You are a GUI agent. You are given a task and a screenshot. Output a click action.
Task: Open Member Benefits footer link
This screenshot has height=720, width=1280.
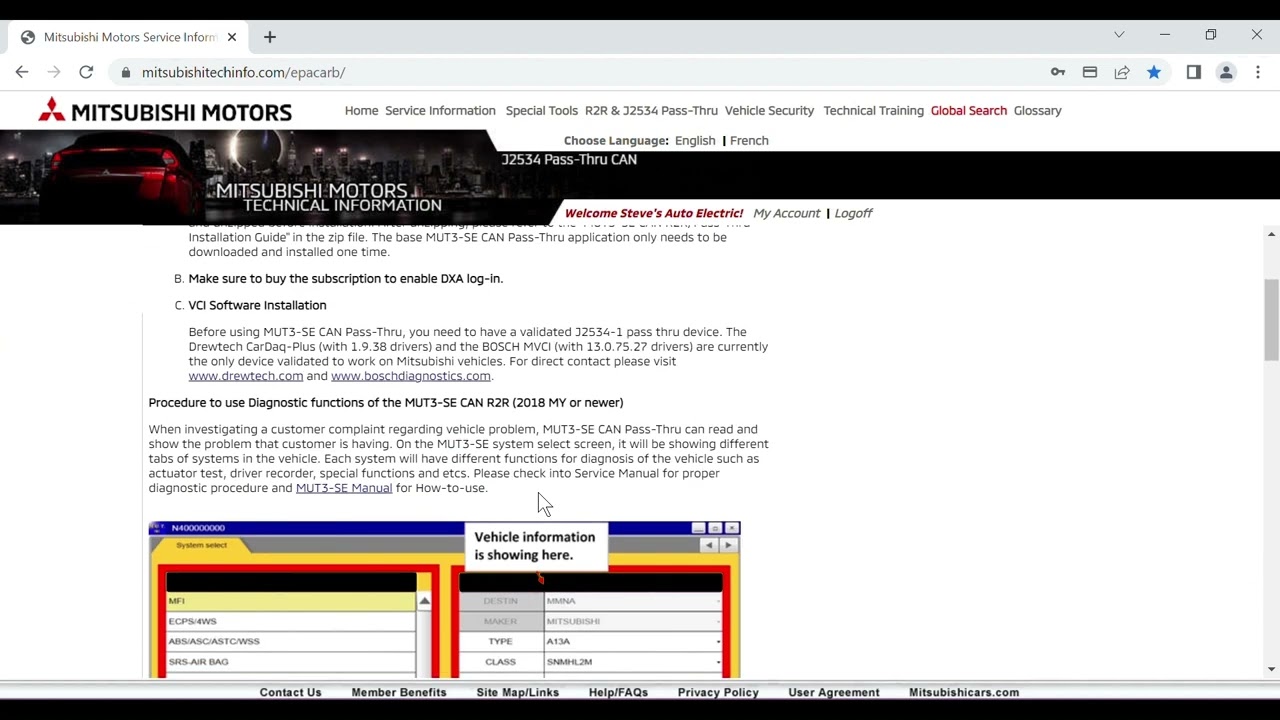pyautogui.click(x=399, y=692)
